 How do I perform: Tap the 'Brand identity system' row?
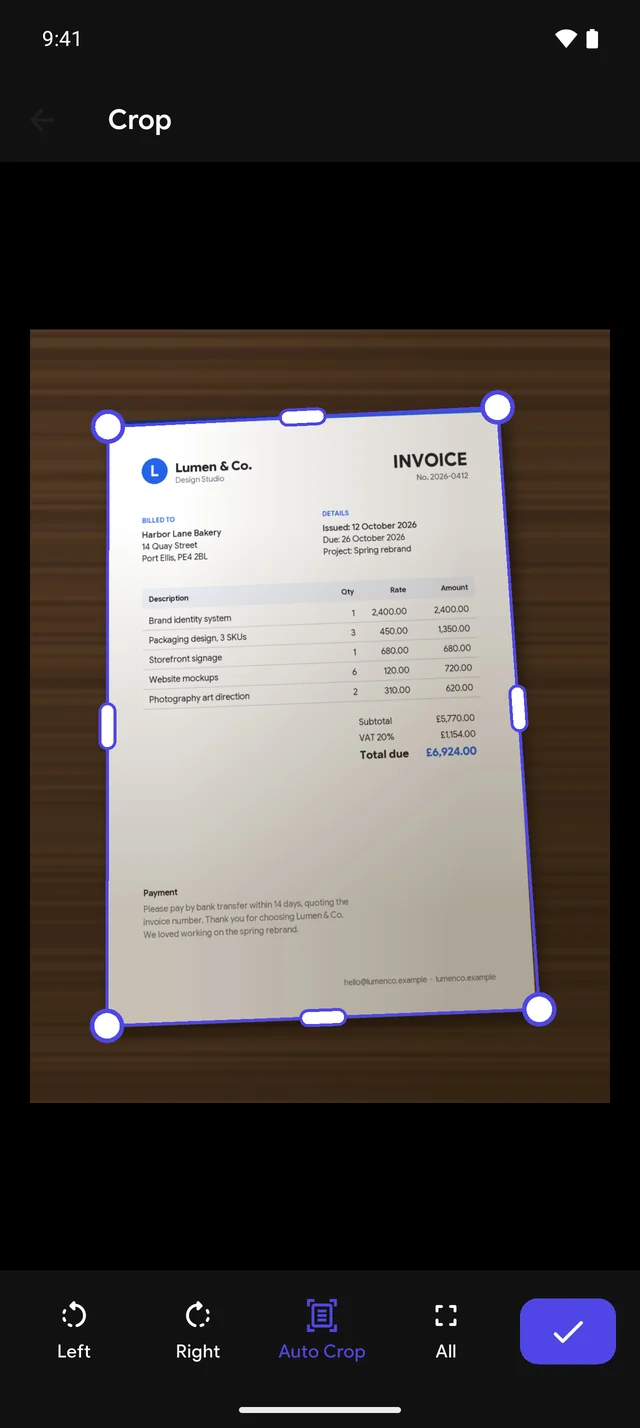click(x=309, y=614)
